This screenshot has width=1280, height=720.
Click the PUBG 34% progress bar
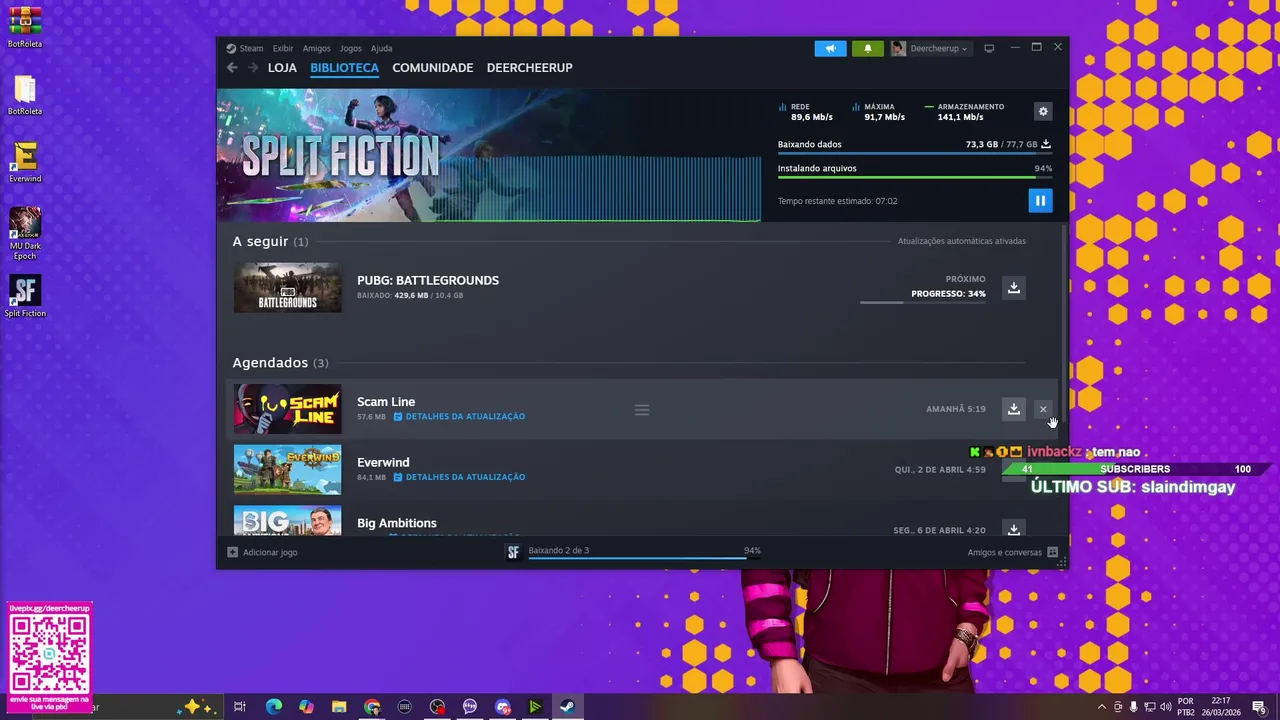pos(922,302)
